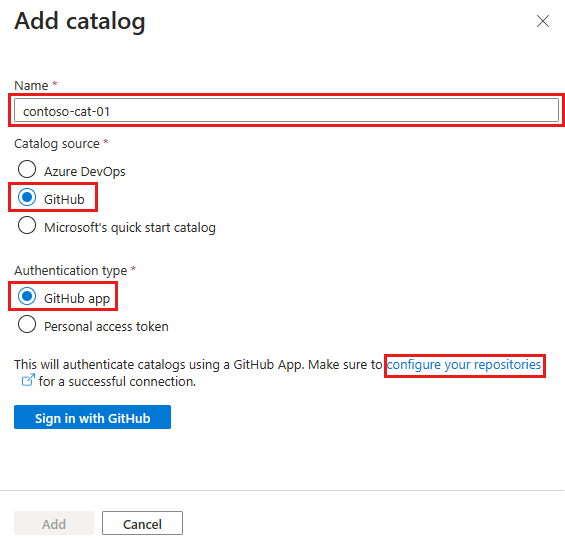The image size is (565, 560).
Task: Click the Name input field containing contoso-cat-01
Action: 286,111
